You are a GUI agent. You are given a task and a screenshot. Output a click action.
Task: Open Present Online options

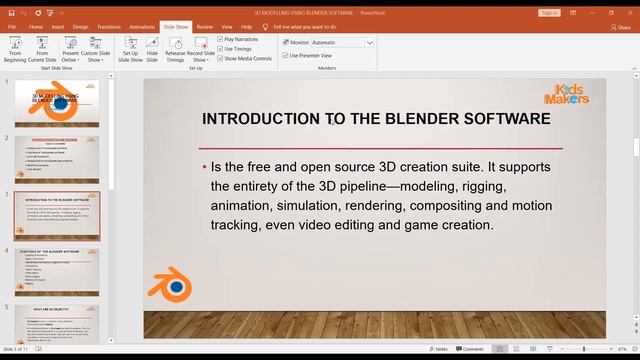[71, 49]
